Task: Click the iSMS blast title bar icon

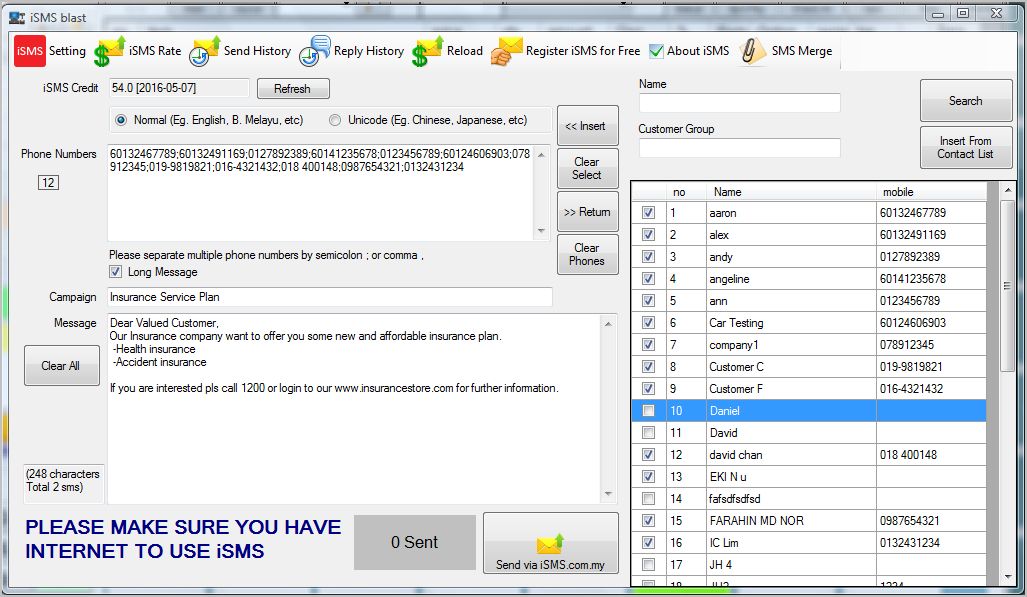Action: (17, 18)
